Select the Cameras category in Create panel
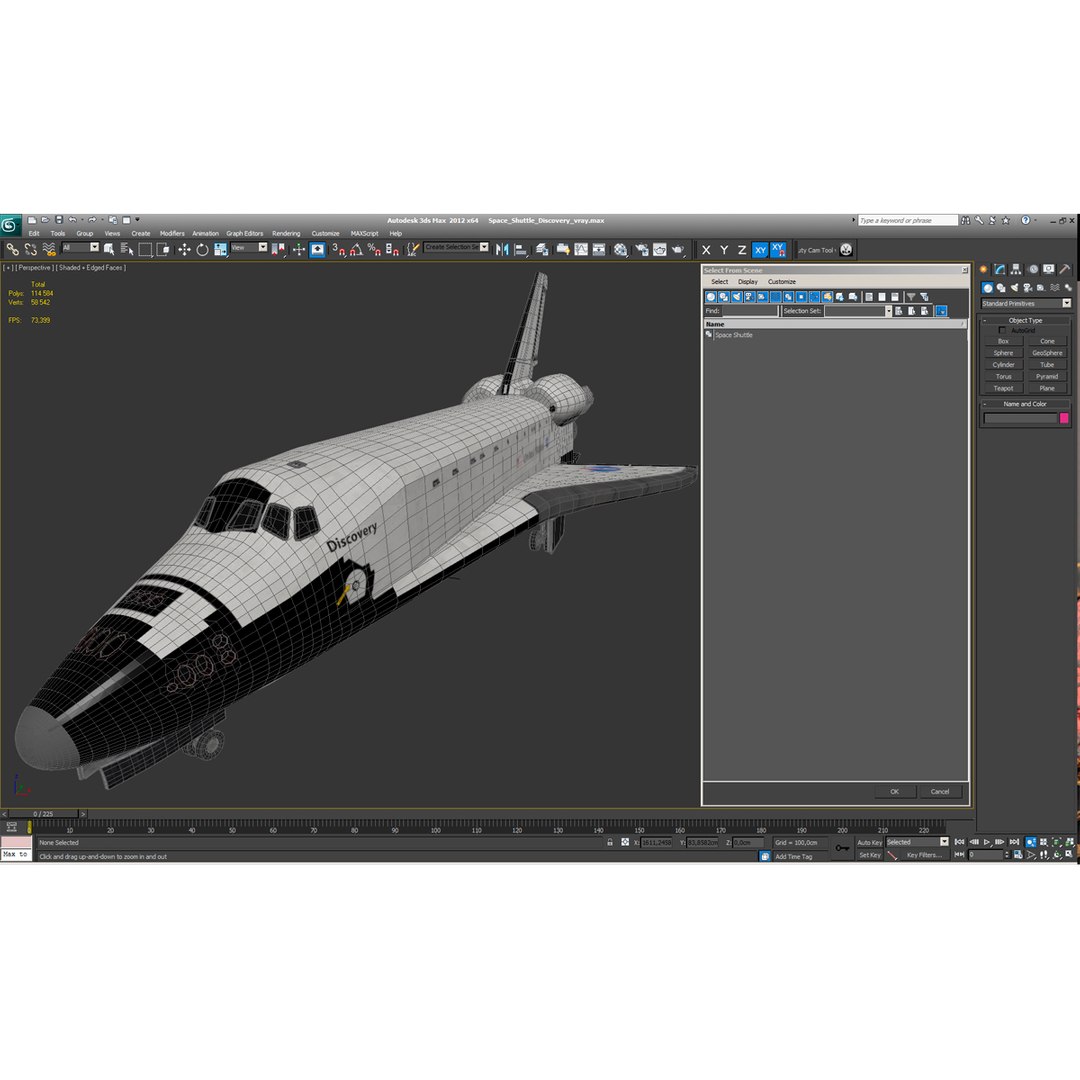This screenshot has height=1080, width=1080. point(1028,288)
